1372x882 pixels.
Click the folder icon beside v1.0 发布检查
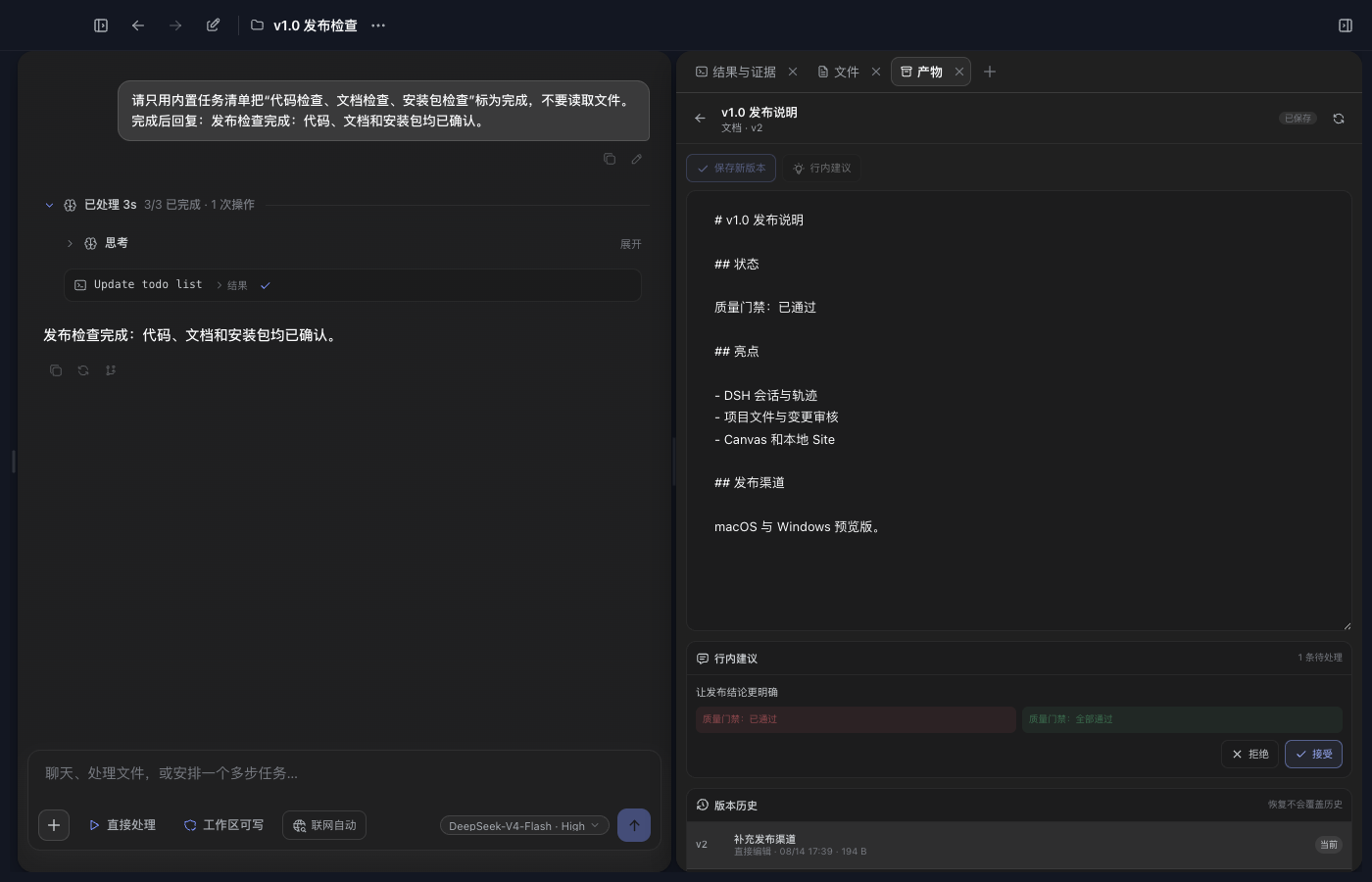(x=257, y=25)
